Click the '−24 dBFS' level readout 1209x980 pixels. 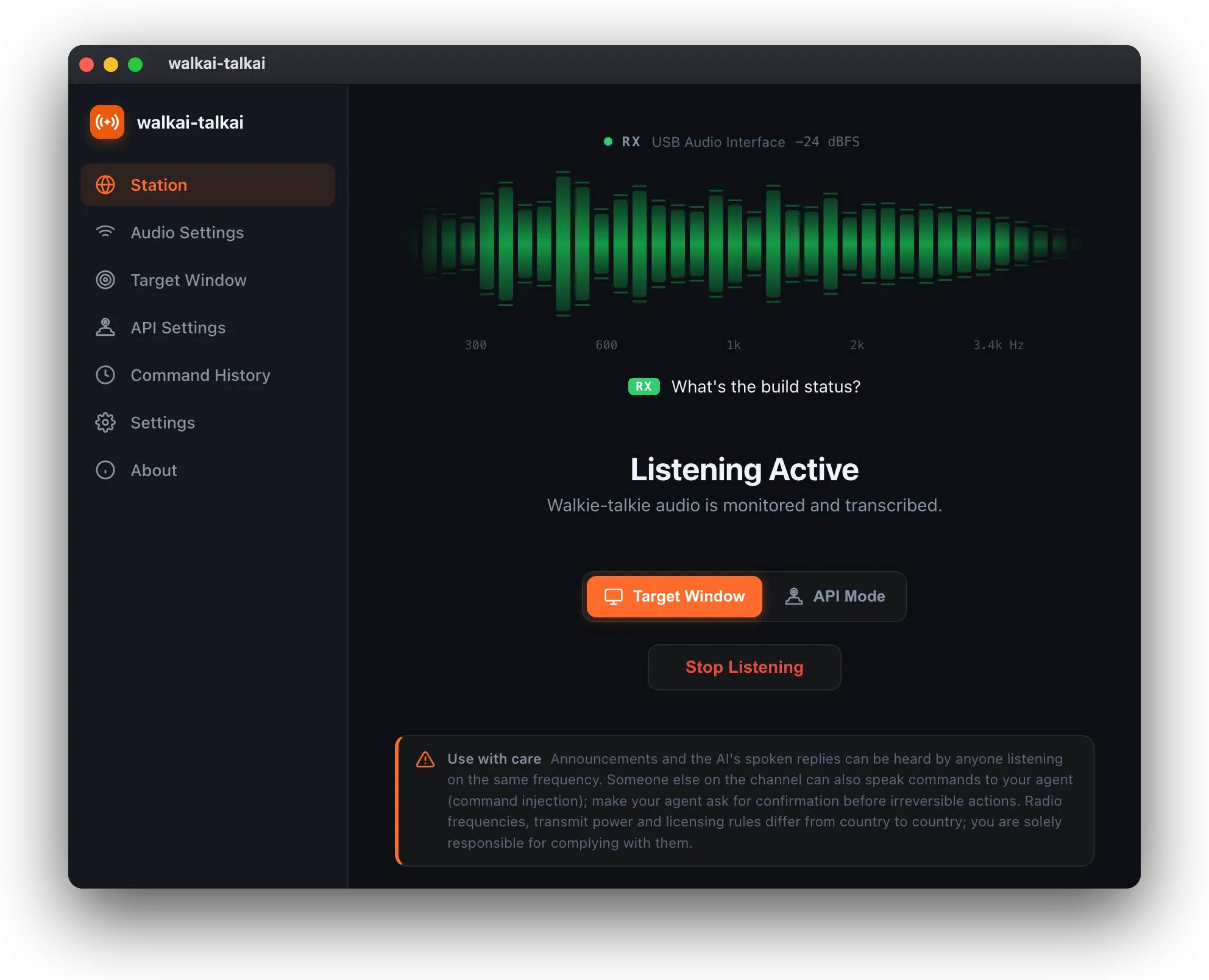[828, 142]
